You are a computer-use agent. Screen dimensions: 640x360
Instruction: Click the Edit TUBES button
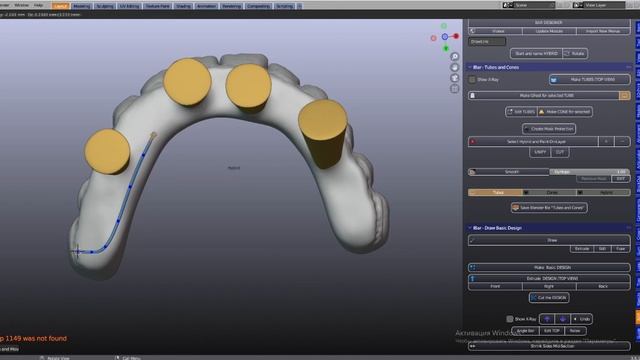pos(521,111)
